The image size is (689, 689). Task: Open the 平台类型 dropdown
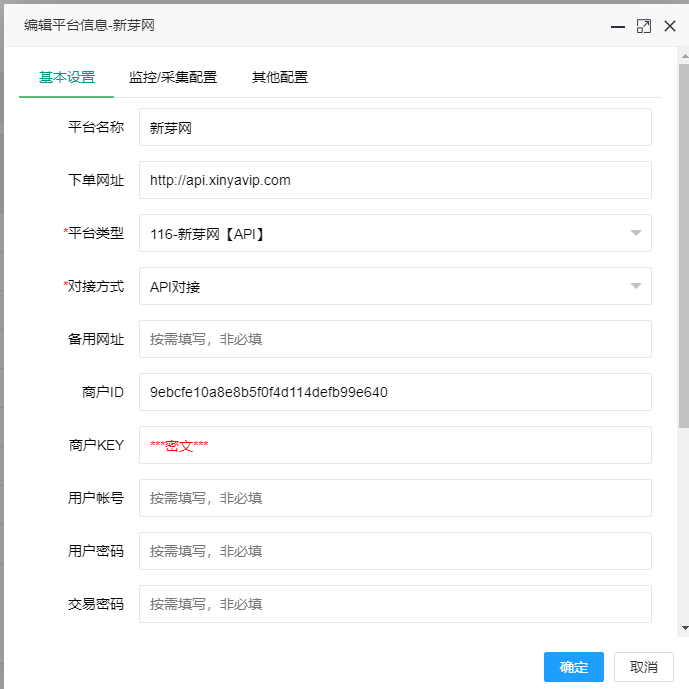point(395,233)
